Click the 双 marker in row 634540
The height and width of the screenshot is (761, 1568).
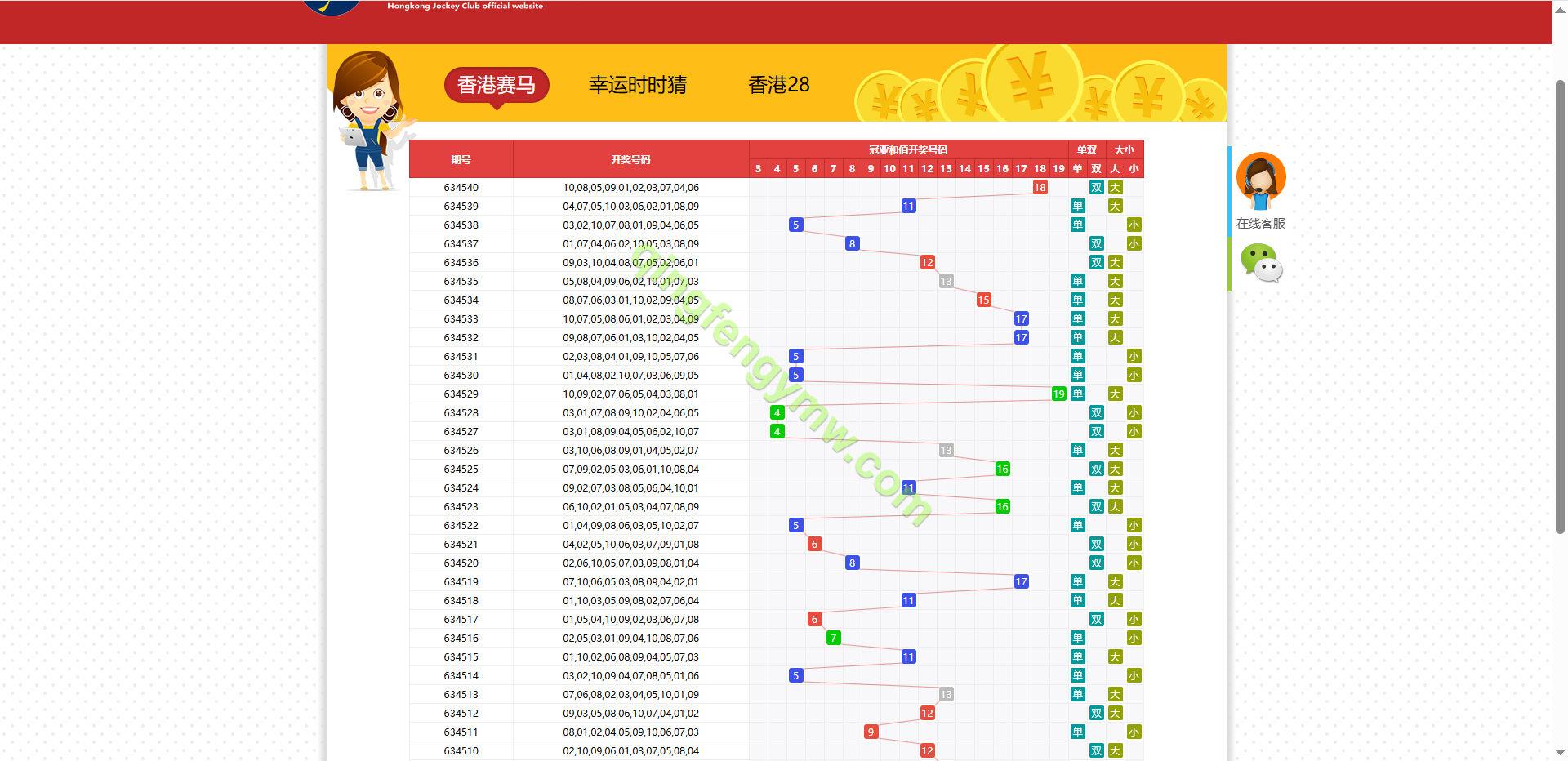1096,188
